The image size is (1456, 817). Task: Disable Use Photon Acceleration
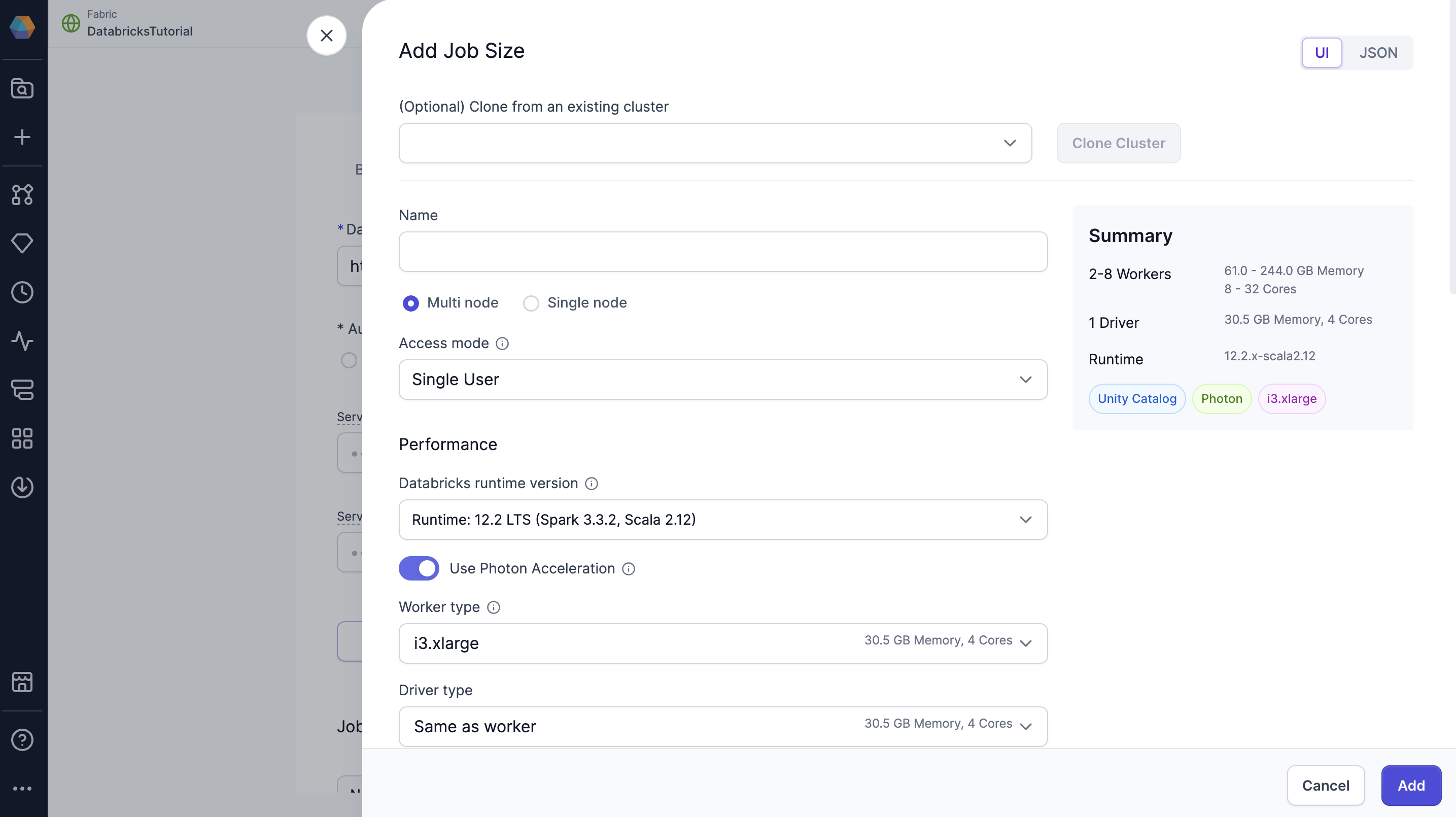[x=419, y=568]
